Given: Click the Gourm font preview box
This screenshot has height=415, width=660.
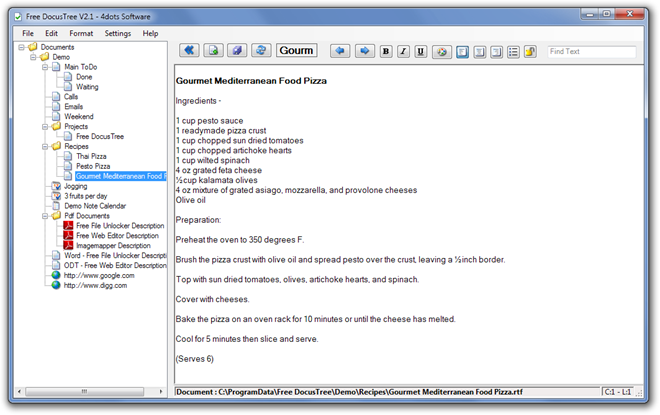Looking at the screenshot, I should pyautogui.click(x=297, y=51).
